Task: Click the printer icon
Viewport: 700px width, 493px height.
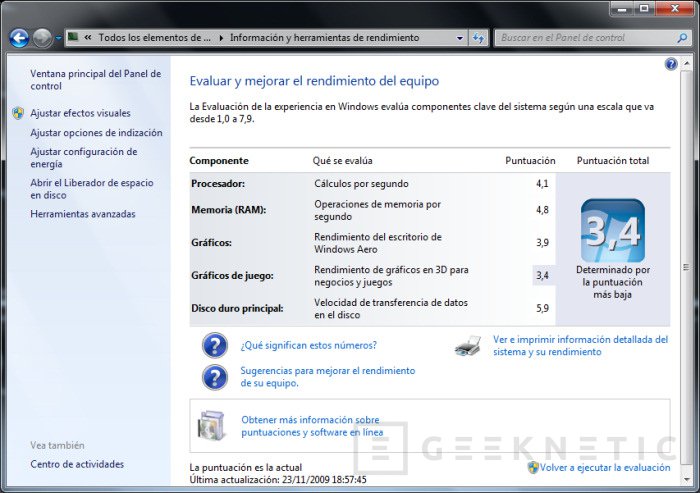Action: point(468,346)
